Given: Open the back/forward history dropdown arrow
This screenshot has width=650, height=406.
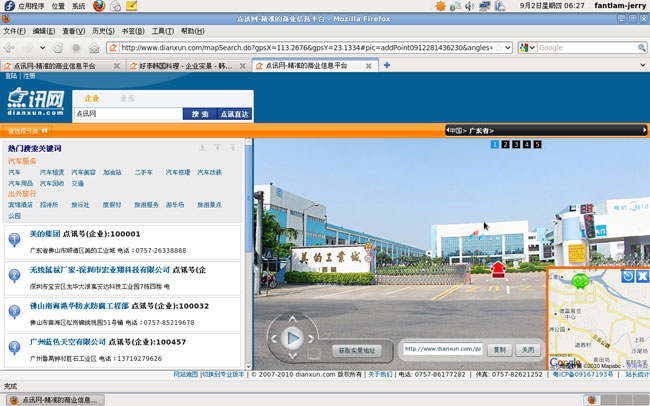Looking at the screenshot, I should click(x=42, y=48).
